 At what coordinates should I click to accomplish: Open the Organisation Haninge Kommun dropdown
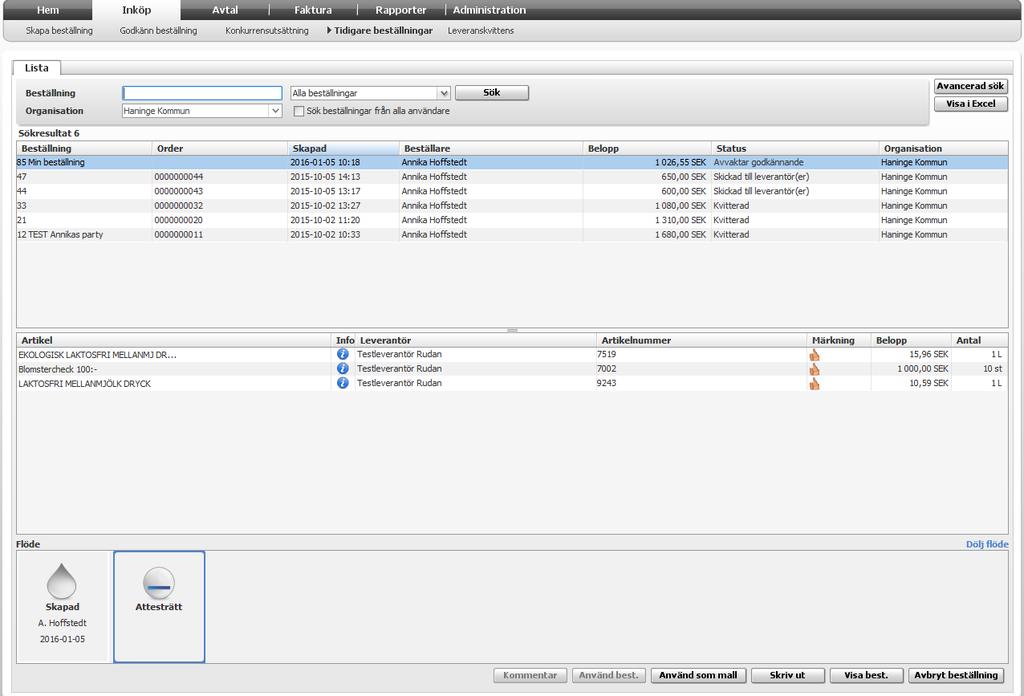(x=202, y=111)
